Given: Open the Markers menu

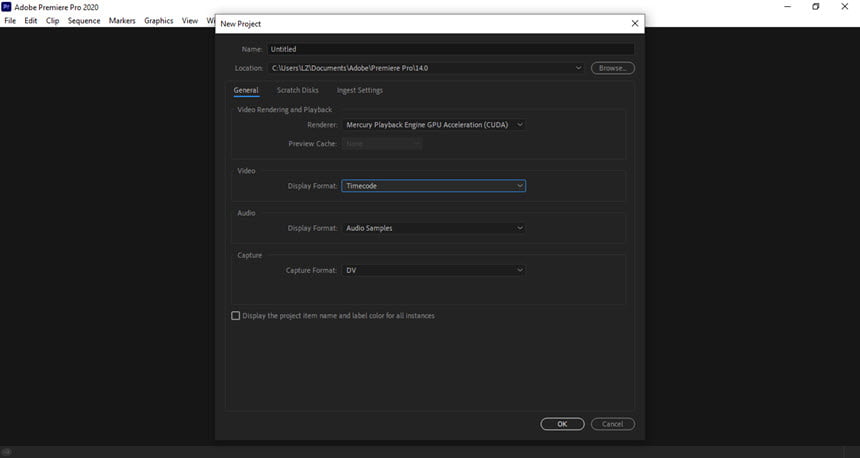Looking at the screenshot, I should pos(122,20).
